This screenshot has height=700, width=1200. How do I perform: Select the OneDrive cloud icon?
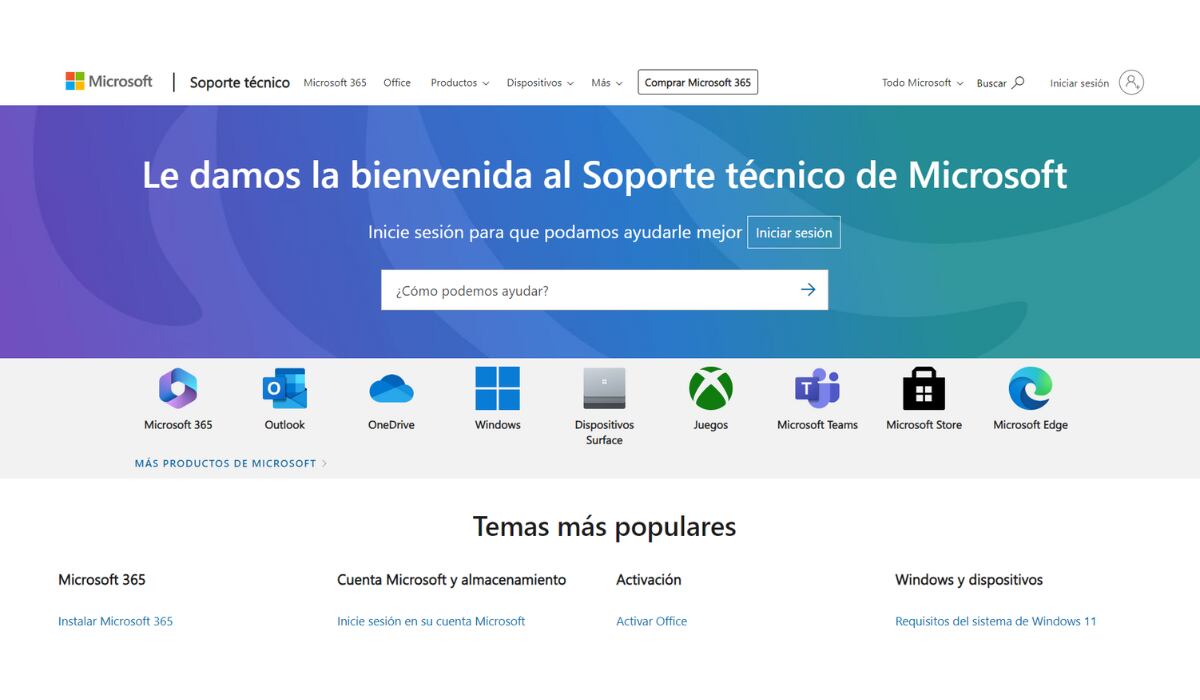391,389
